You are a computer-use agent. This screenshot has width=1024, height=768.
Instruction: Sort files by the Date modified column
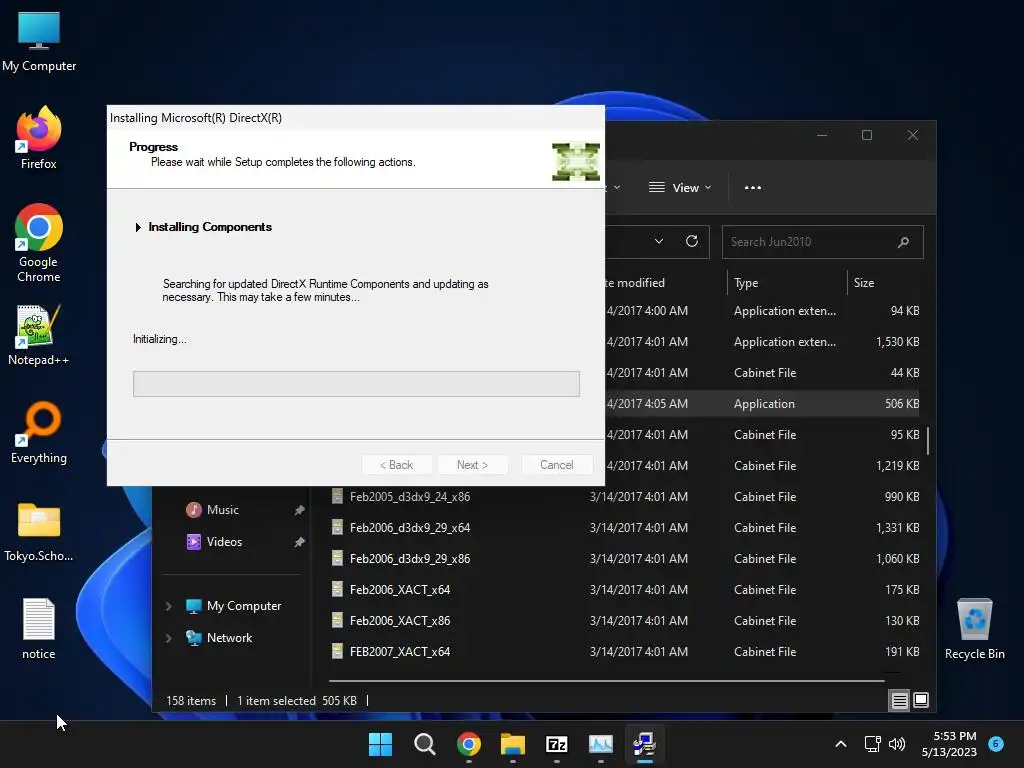pyautogui.click(x=635, y=283)
